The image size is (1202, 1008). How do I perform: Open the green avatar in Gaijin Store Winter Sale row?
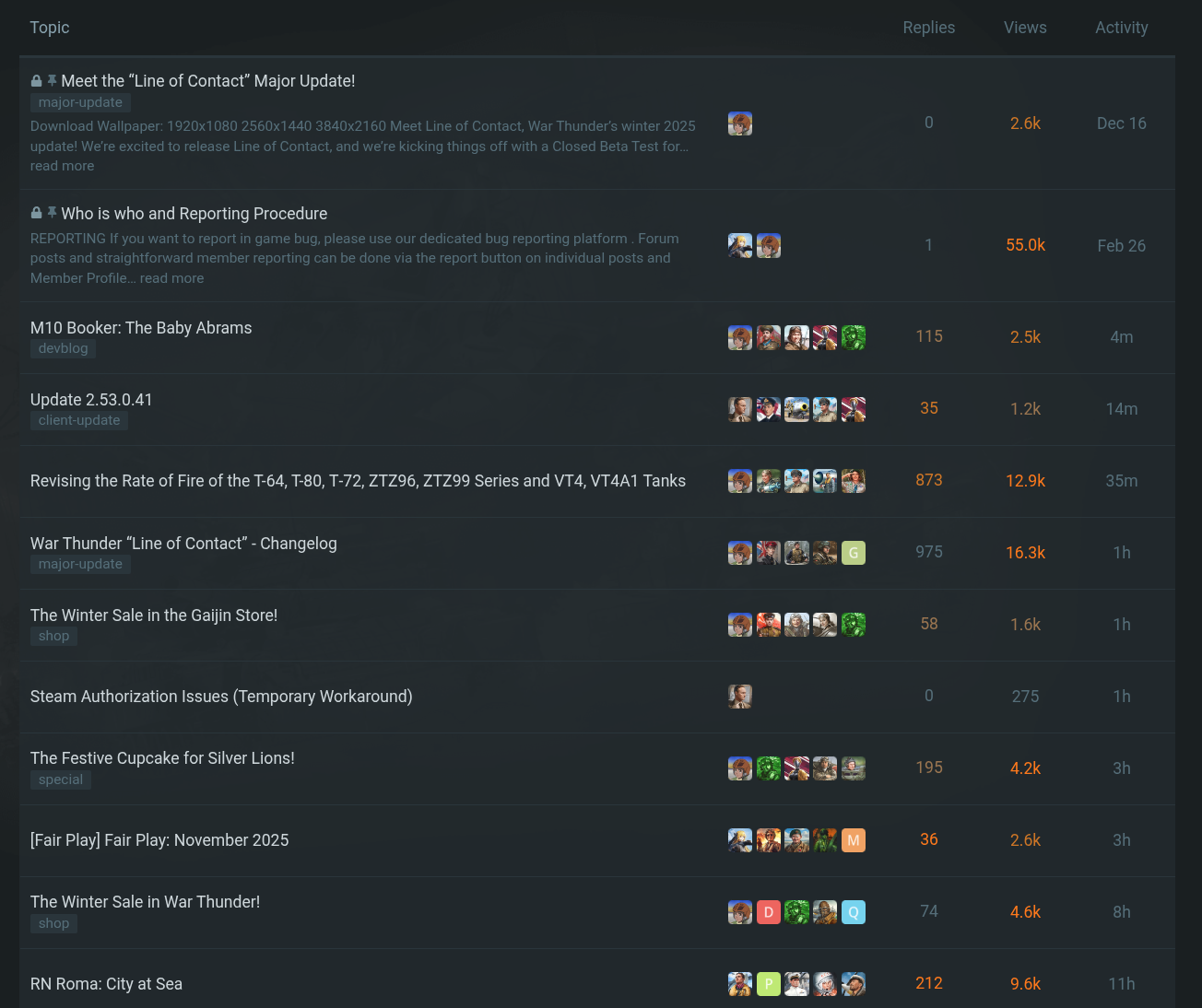coord(854,625)
